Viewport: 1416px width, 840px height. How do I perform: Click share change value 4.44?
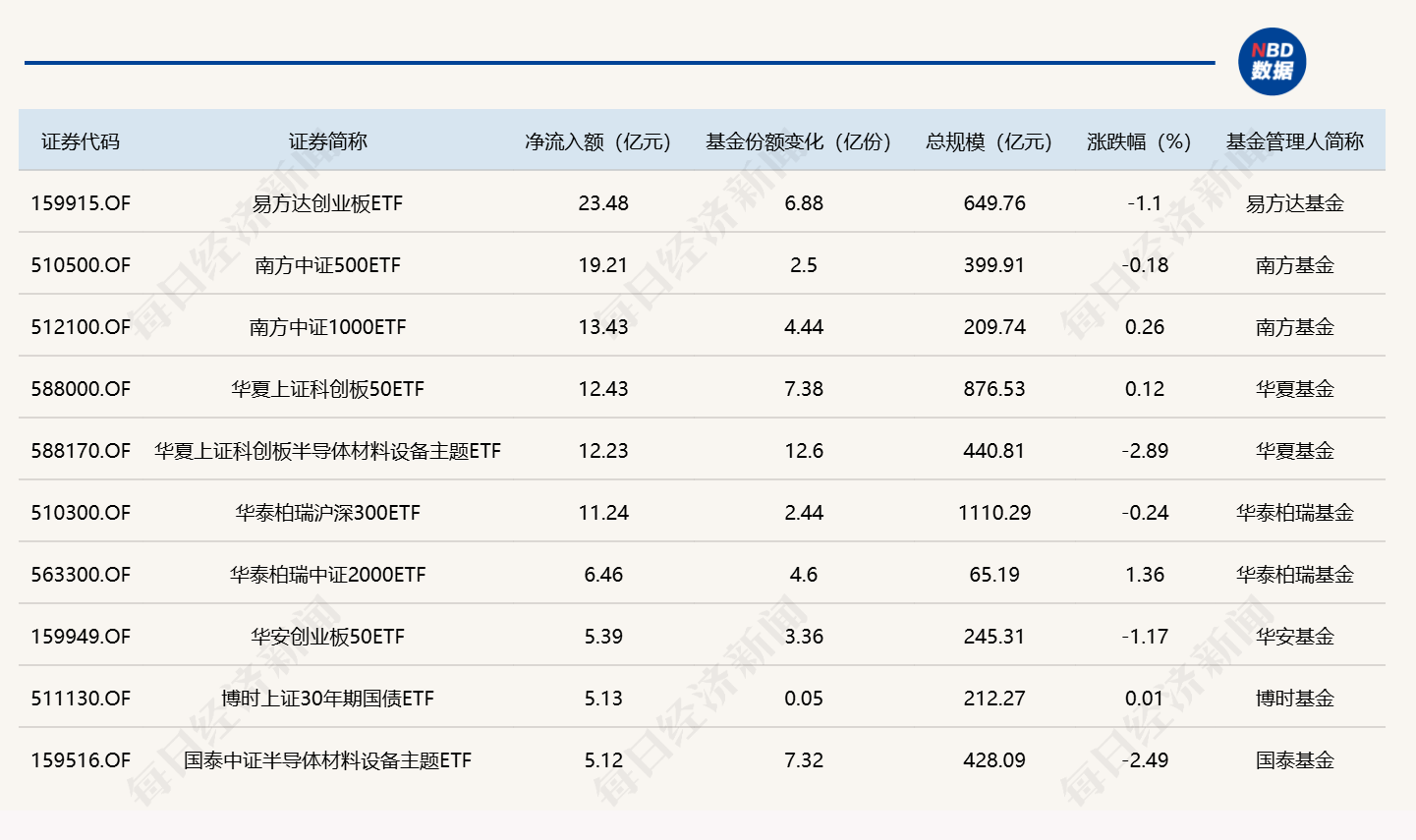[804, 327]
